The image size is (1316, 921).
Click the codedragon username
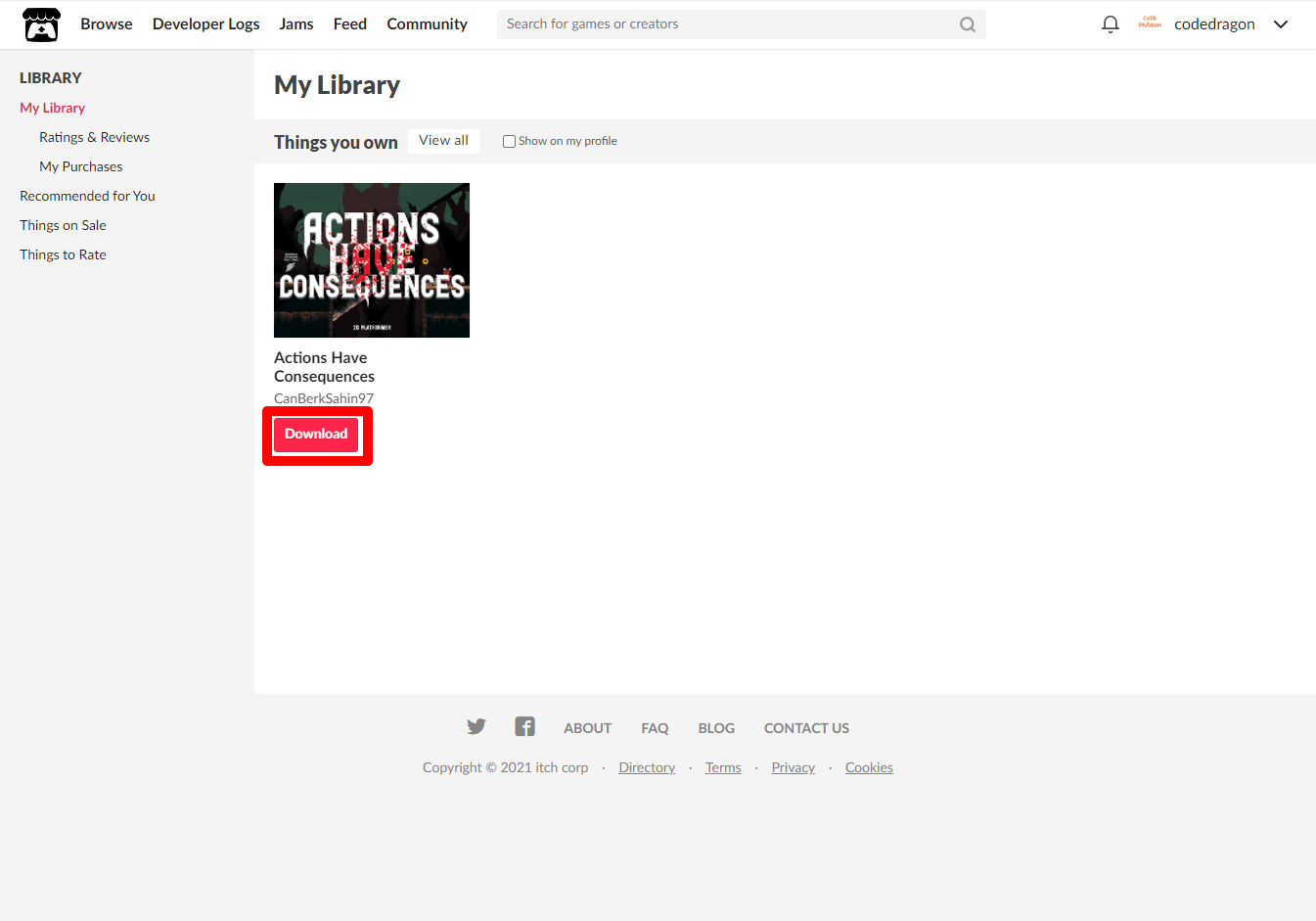click(x=1214, y=24)
